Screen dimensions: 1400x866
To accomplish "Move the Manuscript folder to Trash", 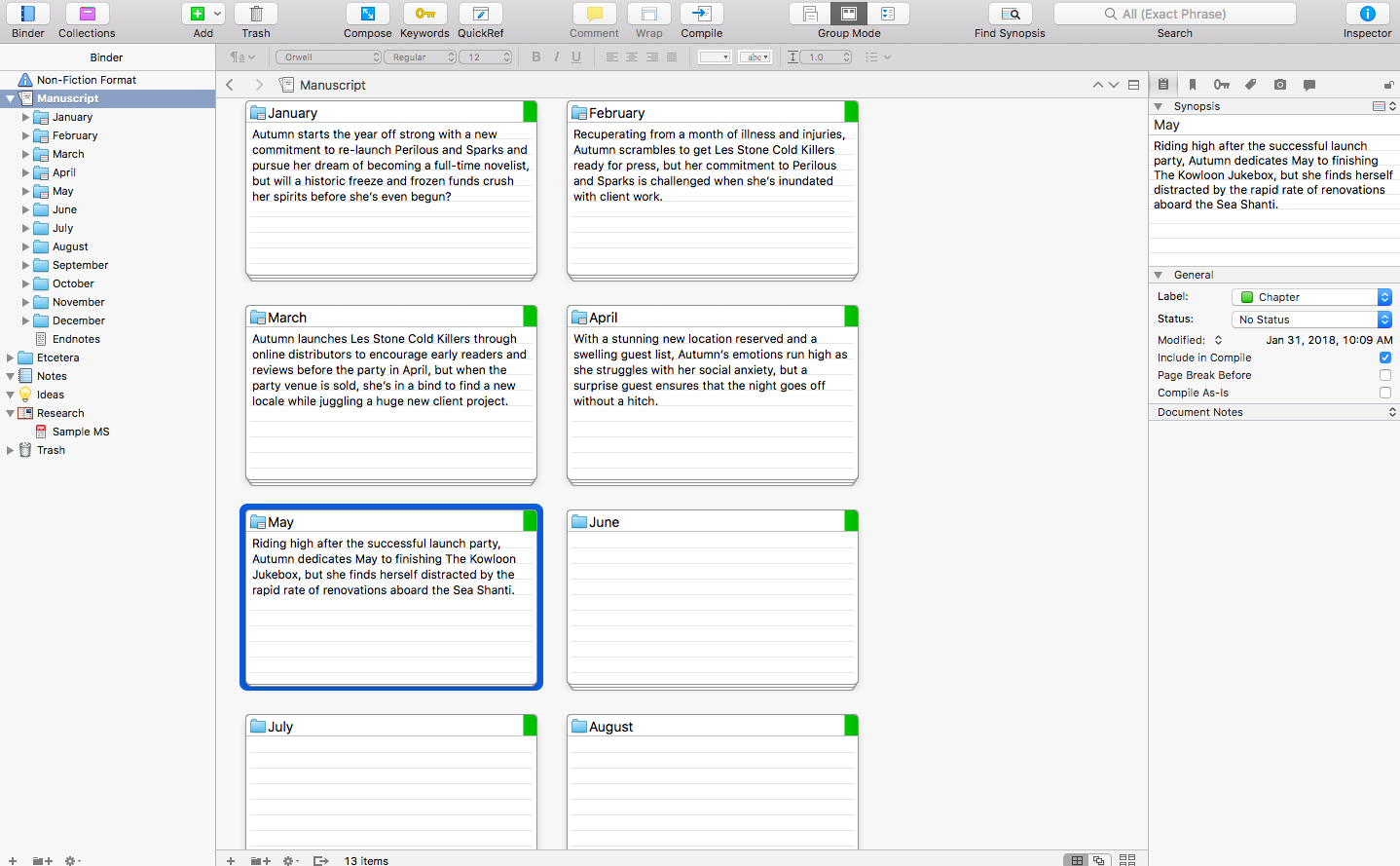I will (256, 14).
